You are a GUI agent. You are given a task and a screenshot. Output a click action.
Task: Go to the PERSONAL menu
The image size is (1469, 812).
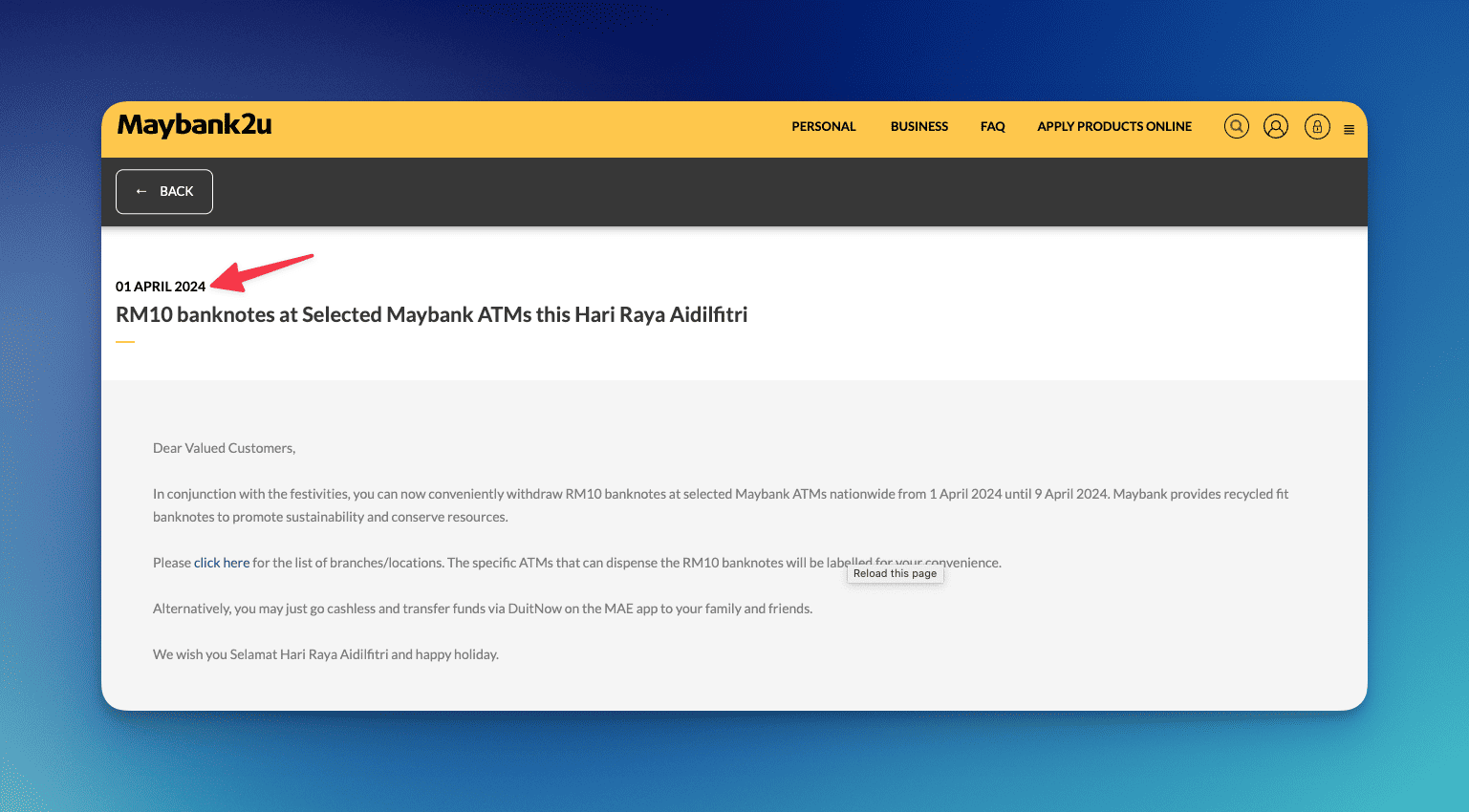pyautogui.click(x=824, y=126)
